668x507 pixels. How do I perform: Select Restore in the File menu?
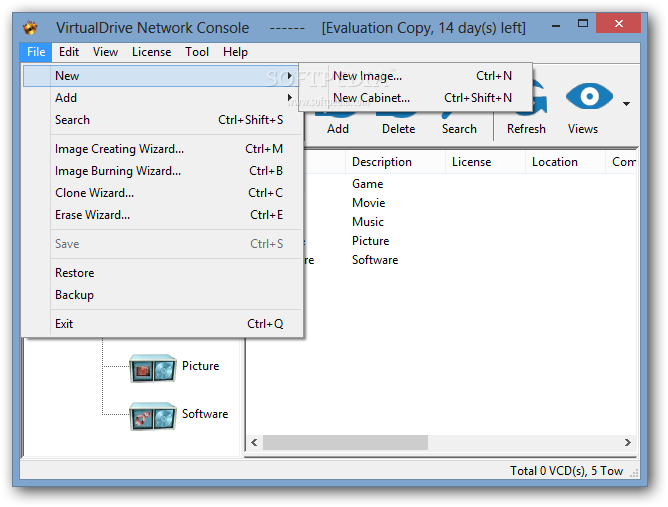pyautogui.click(x=163, y=273)
